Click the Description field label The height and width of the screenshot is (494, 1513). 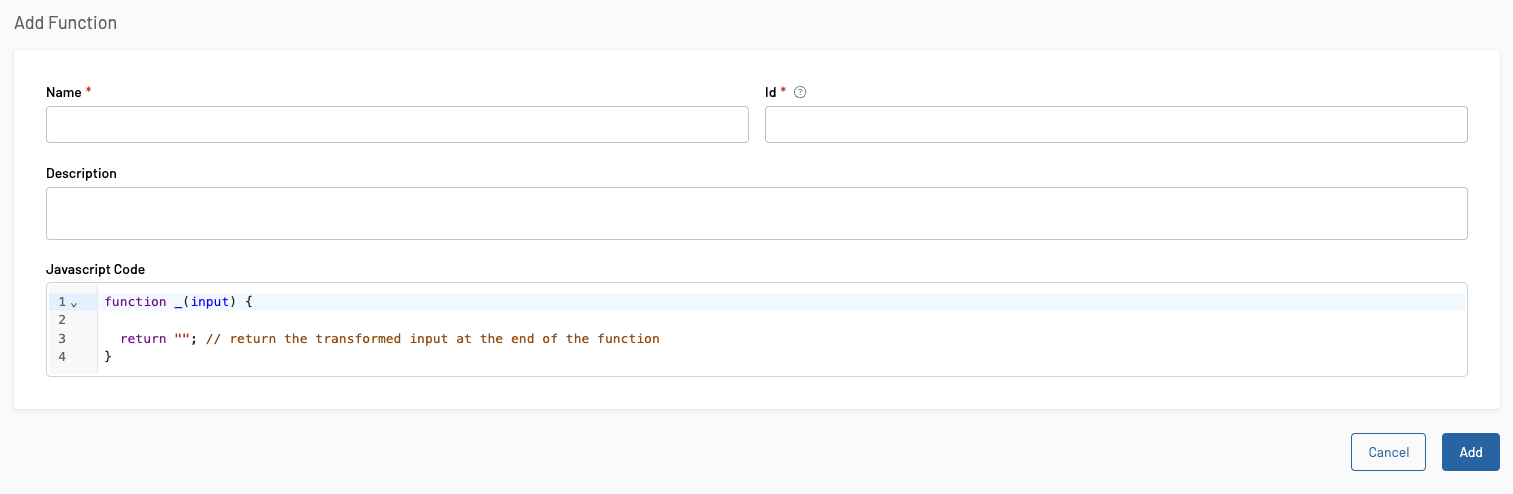pos(81,173)
